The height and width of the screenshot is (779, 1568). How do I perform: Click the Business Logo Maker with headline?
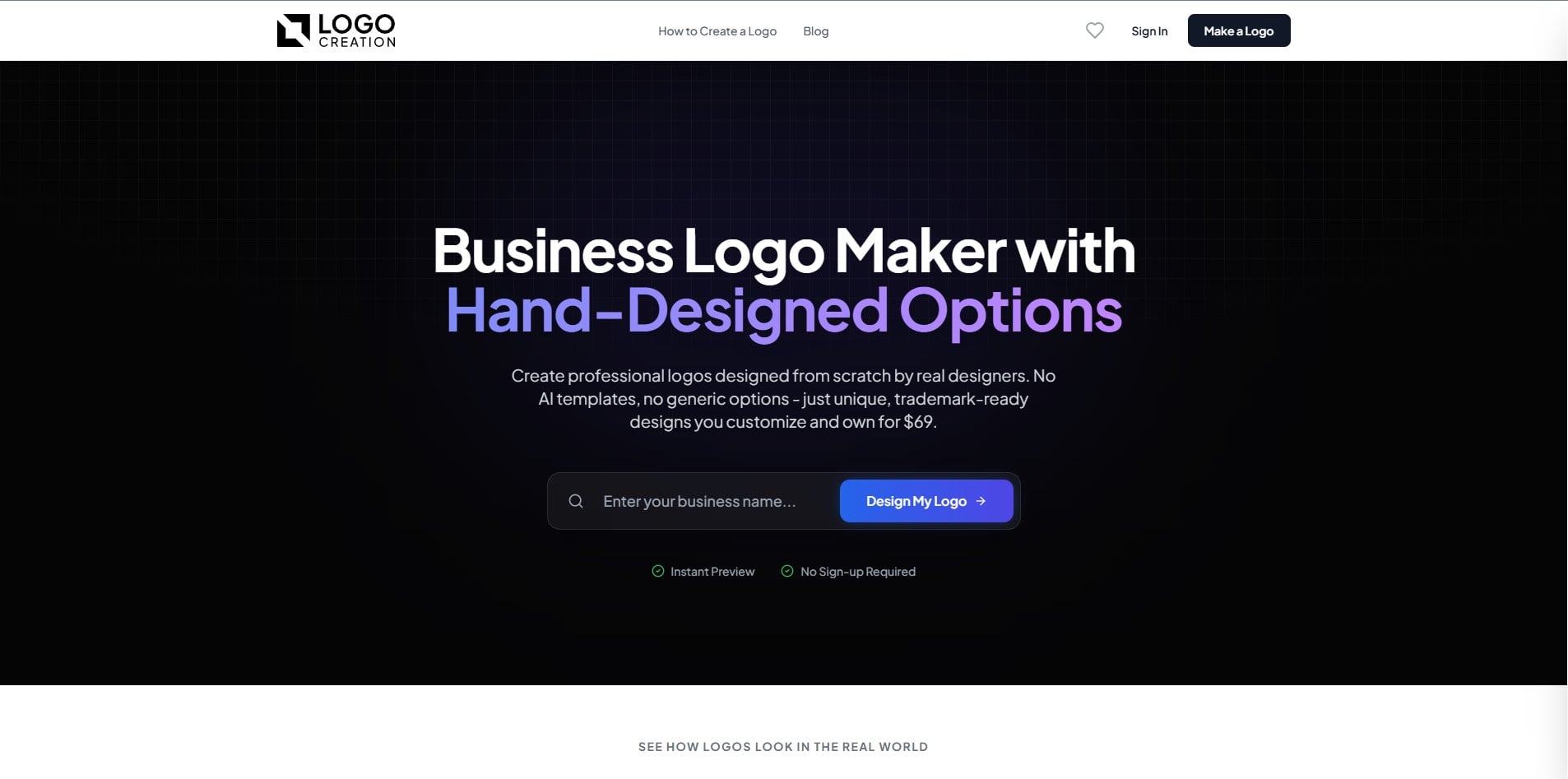[784, 251]
